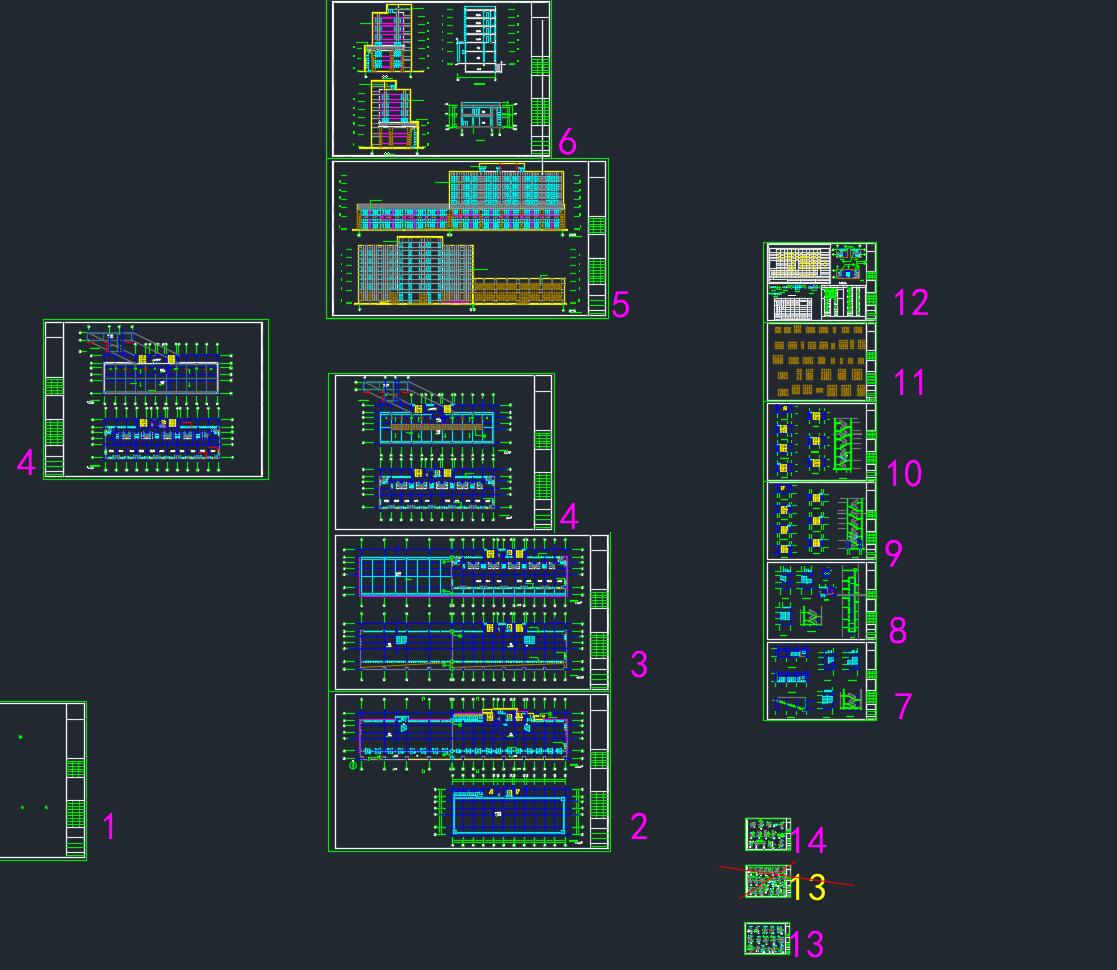Select the crossed-out sheet with red lines
The image size is (1117, 970).
[x=767, y=882]
